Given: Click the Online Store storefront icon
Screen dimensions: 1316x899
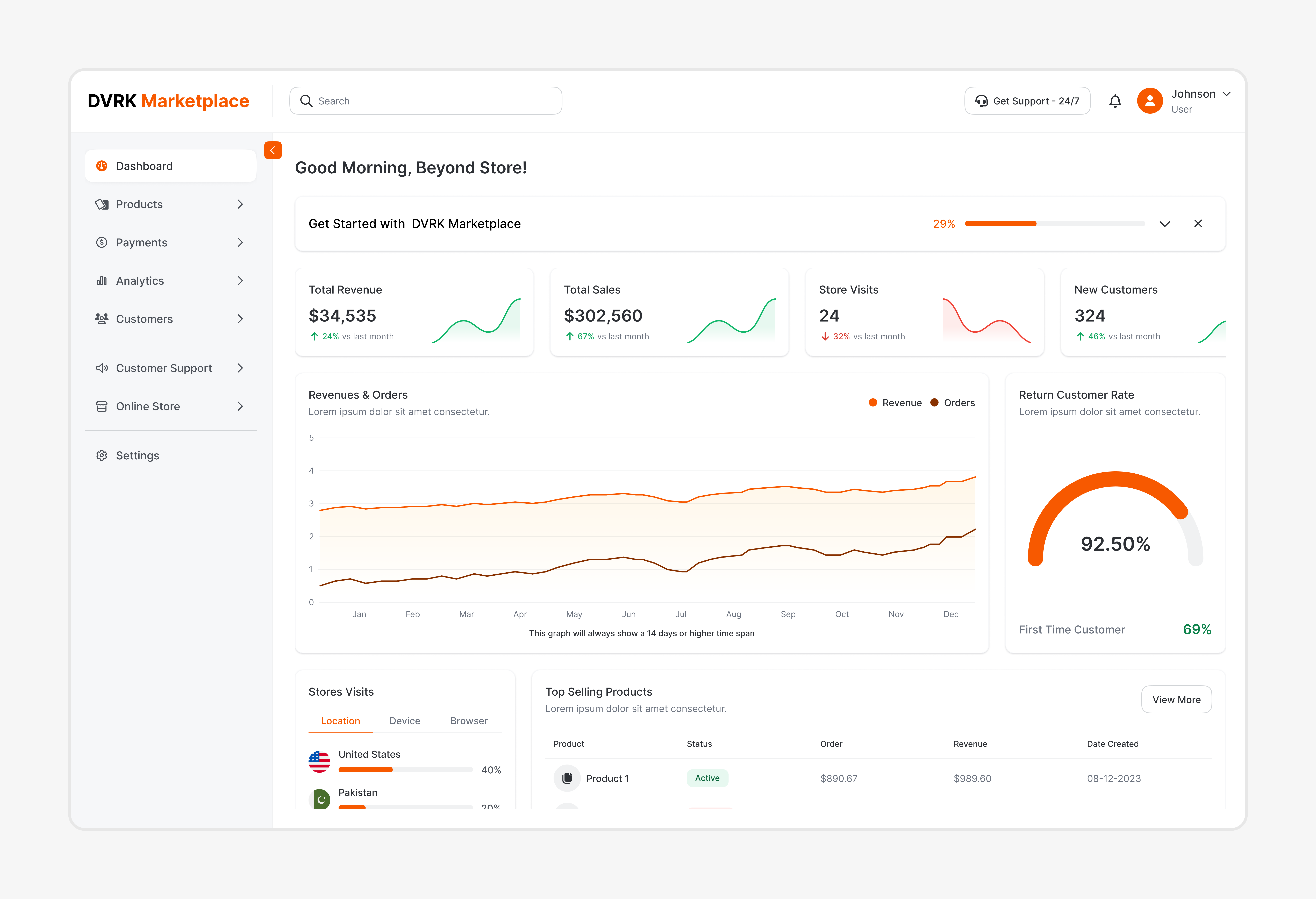Looking at the screenshot, I should [102, 406].
